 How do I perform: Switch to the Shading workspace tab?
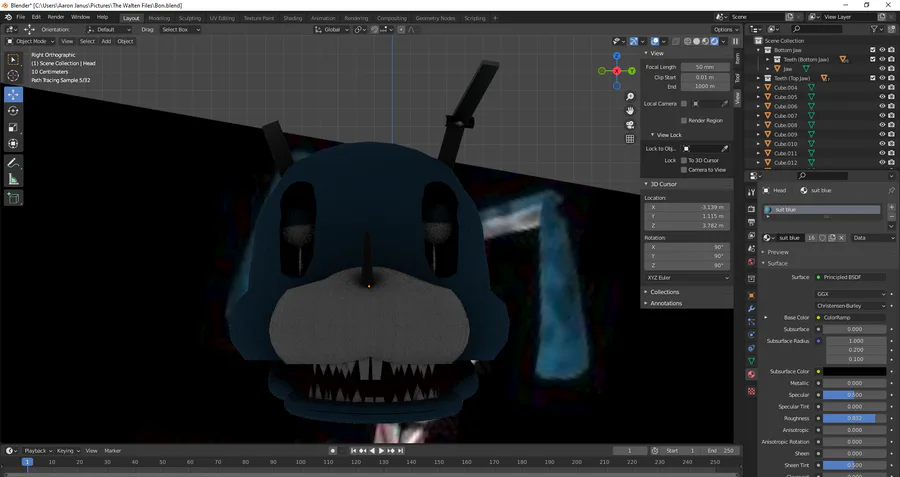tap(292, 18)
